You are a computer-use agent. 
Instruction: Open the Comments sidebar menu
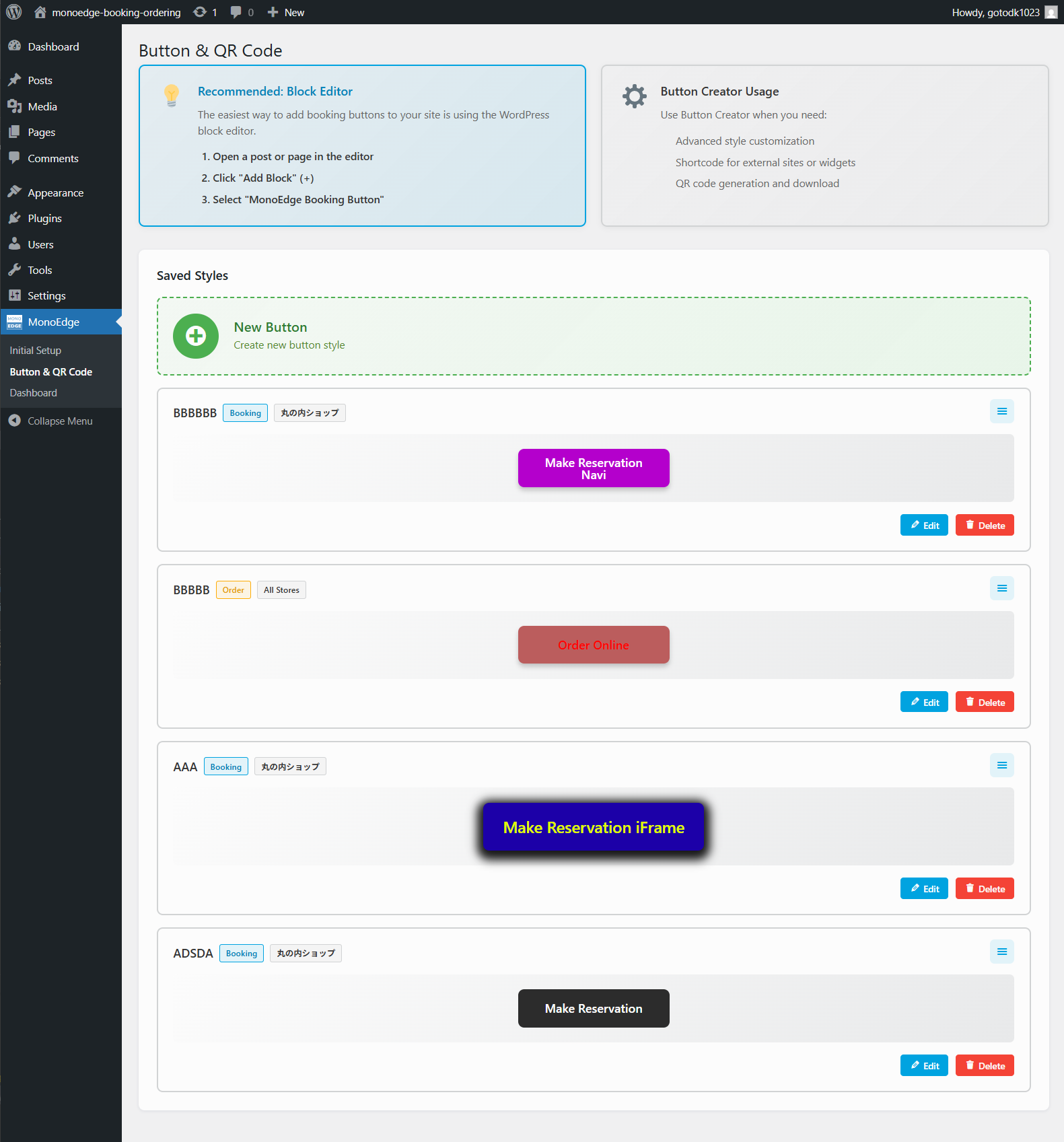[61, 158]
